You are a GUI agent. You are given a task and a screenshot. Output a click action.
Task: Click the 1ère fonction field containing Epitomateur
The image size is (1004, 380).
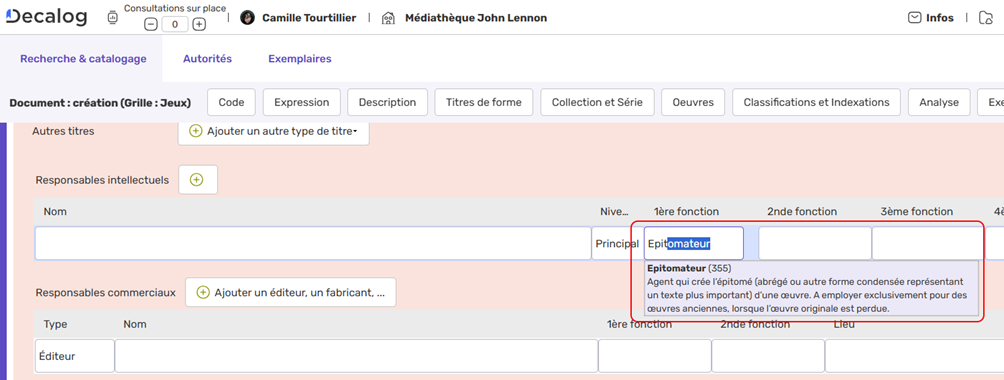[x=693, y=244]
